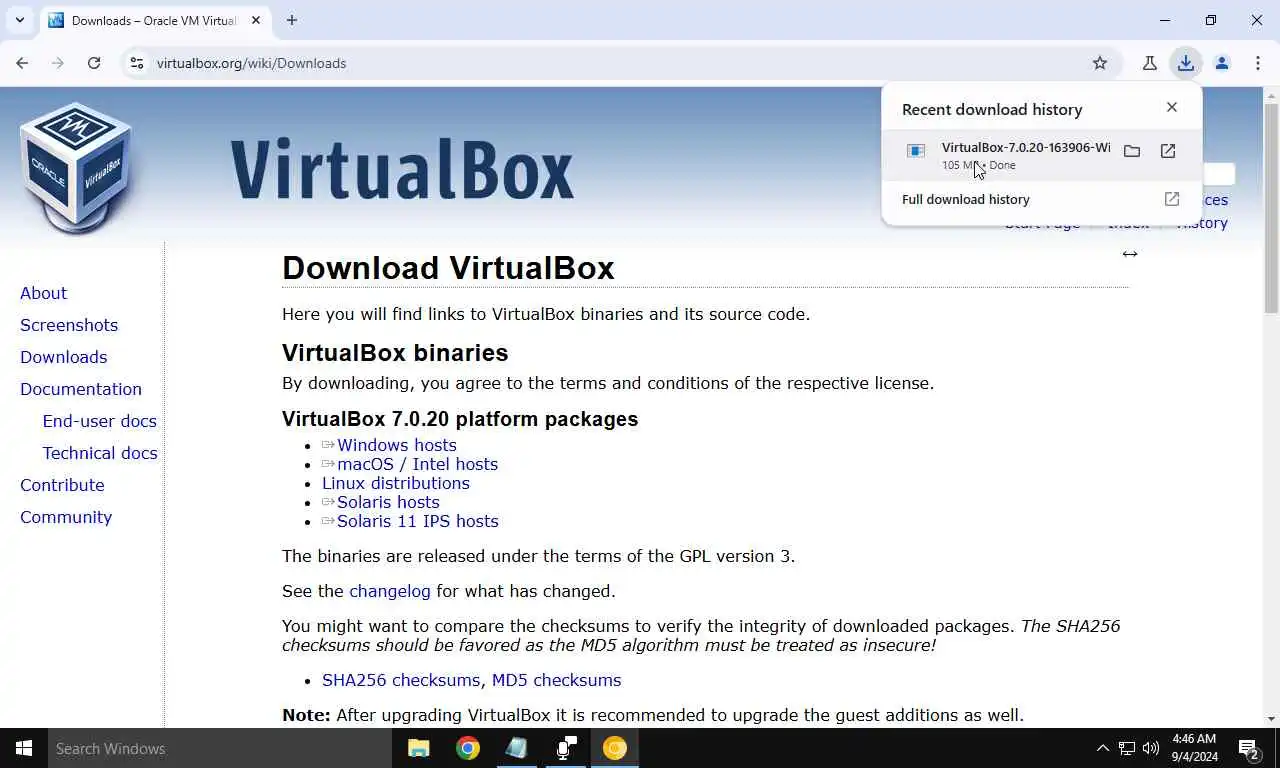Screen dimensions: 1280x768
Task: Close the Downloads – Oracle VM tab
Action: click(x=256, y=20)
